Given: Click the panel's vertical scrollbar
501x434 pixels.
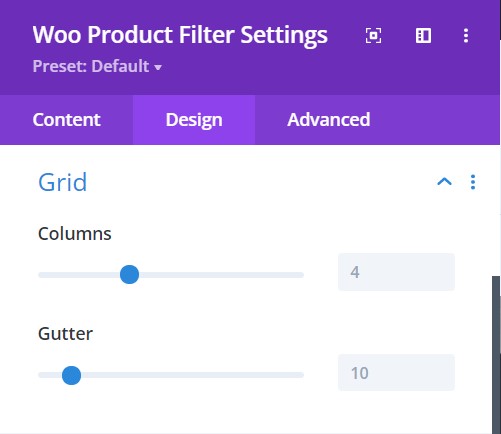Looking at the screenshot, I should click(x=496, y=355).
